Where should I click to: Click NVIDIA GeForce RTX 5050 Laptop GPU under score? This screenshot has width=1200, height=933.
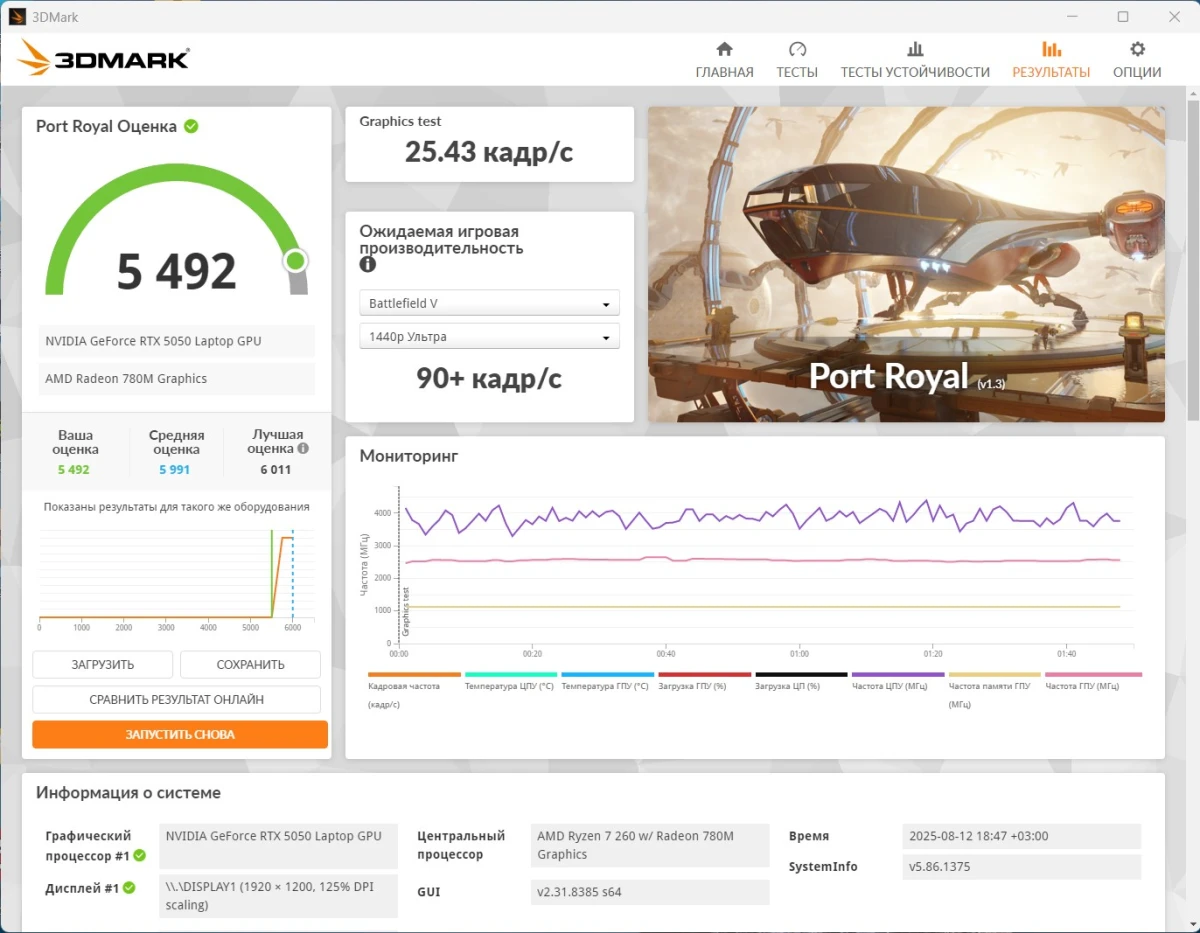(176, 341)
